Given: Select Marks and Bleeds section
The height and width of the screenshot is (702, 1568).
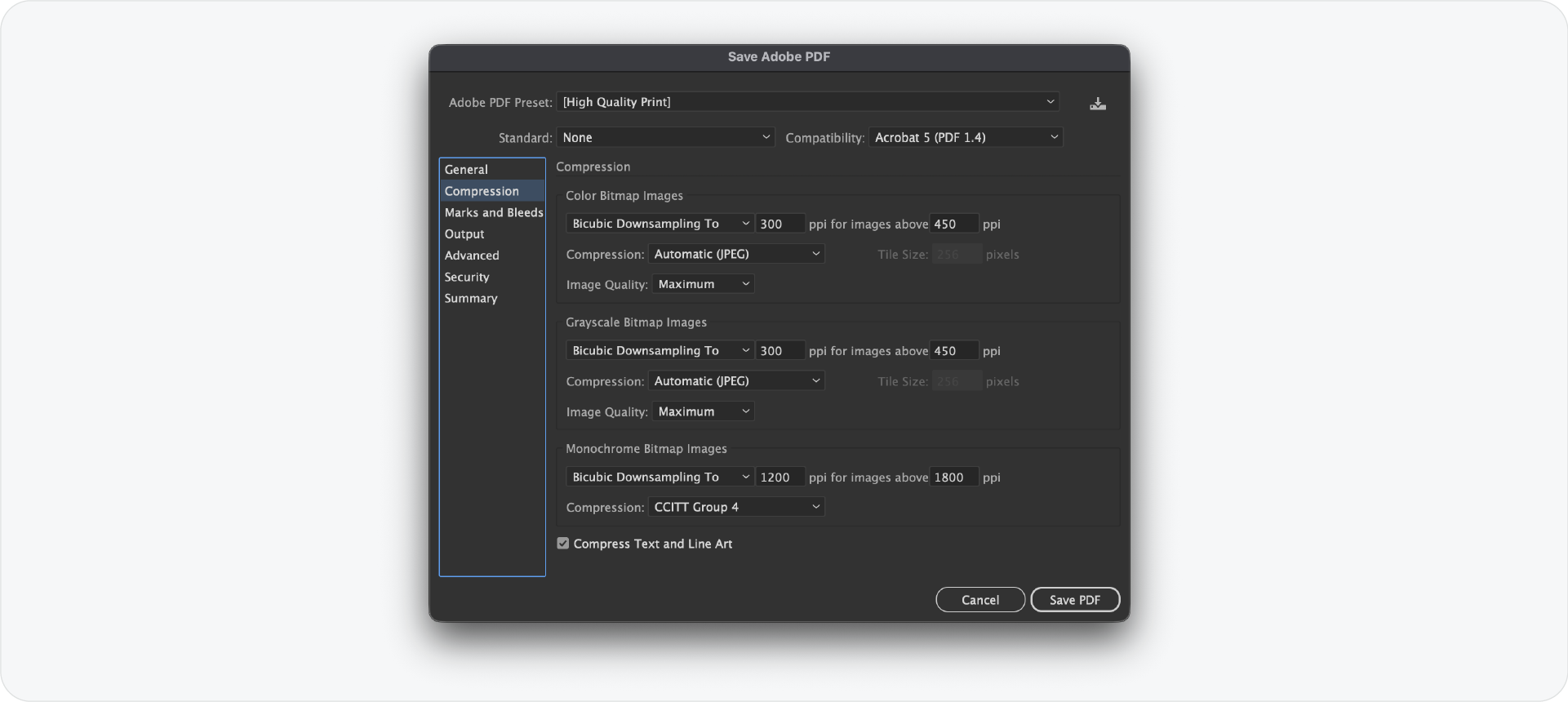Looking at the screenshot, I should [492, 212].
